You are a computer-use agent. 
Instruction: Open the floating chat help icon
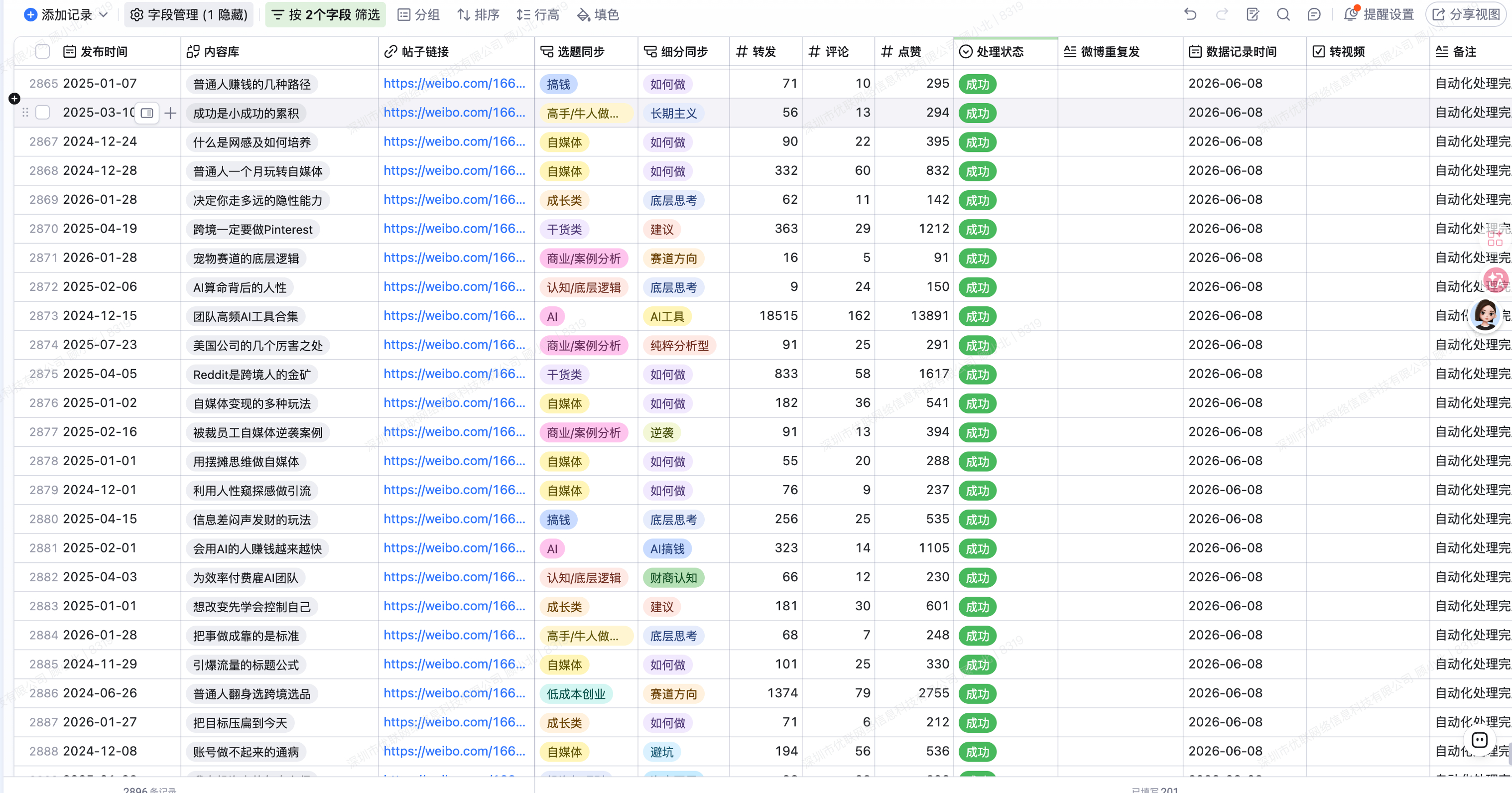coord(1479,740)
